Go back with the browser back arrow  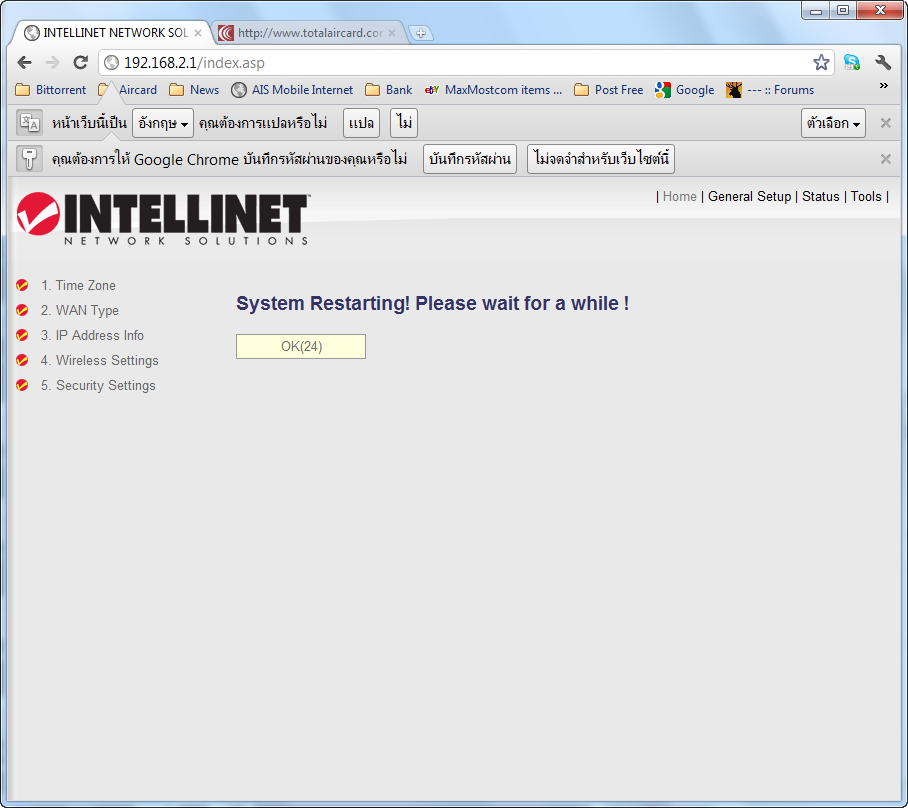(x=24, y=63)
